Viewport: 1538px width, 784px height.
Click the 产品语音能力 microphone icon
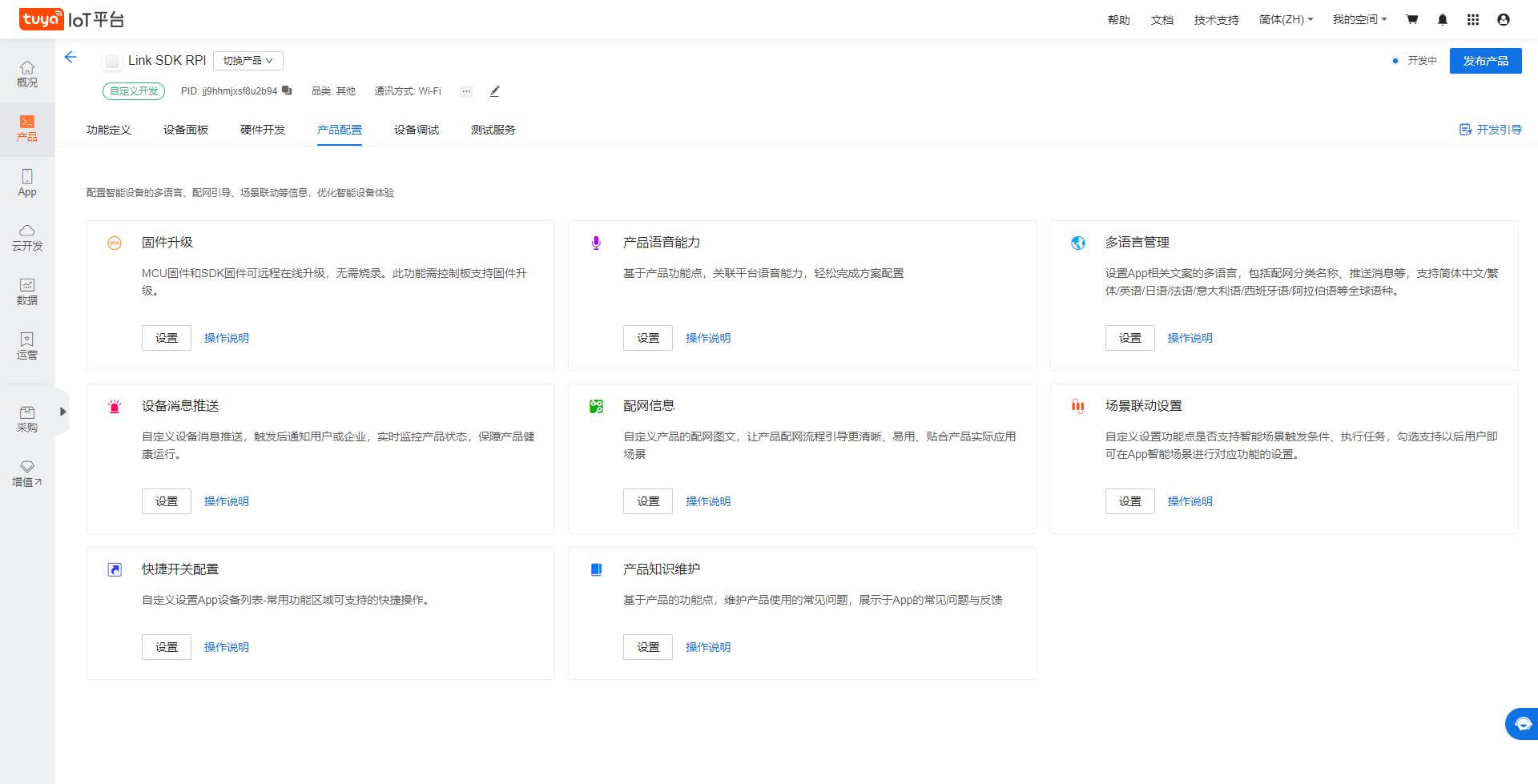(596, 243)
